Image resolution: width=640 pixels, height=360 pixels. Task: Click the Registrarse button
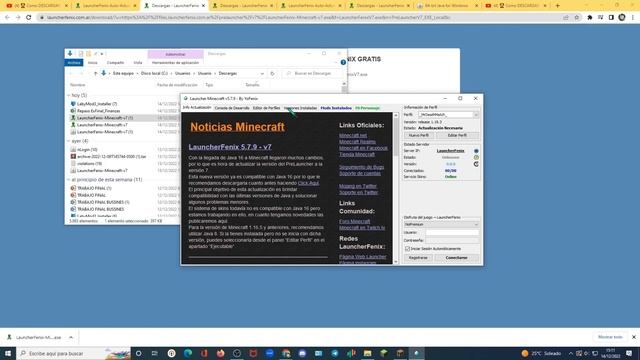(x=418, y=258)
